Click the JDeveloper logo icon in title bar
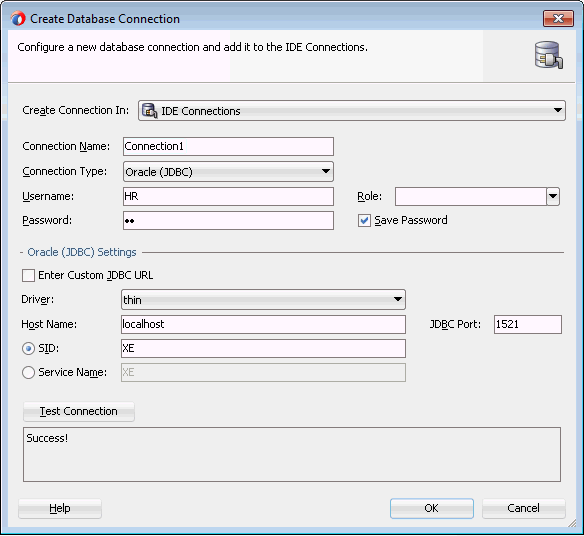Screen dimensions: 584x536 pyautogui.click(x=18, y=19)
